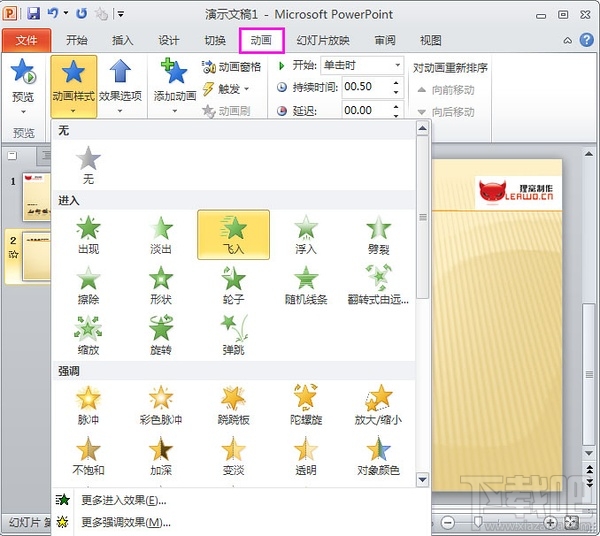
Task: Click the zoom slider handle in status bar
Action: tap(478, 522)
